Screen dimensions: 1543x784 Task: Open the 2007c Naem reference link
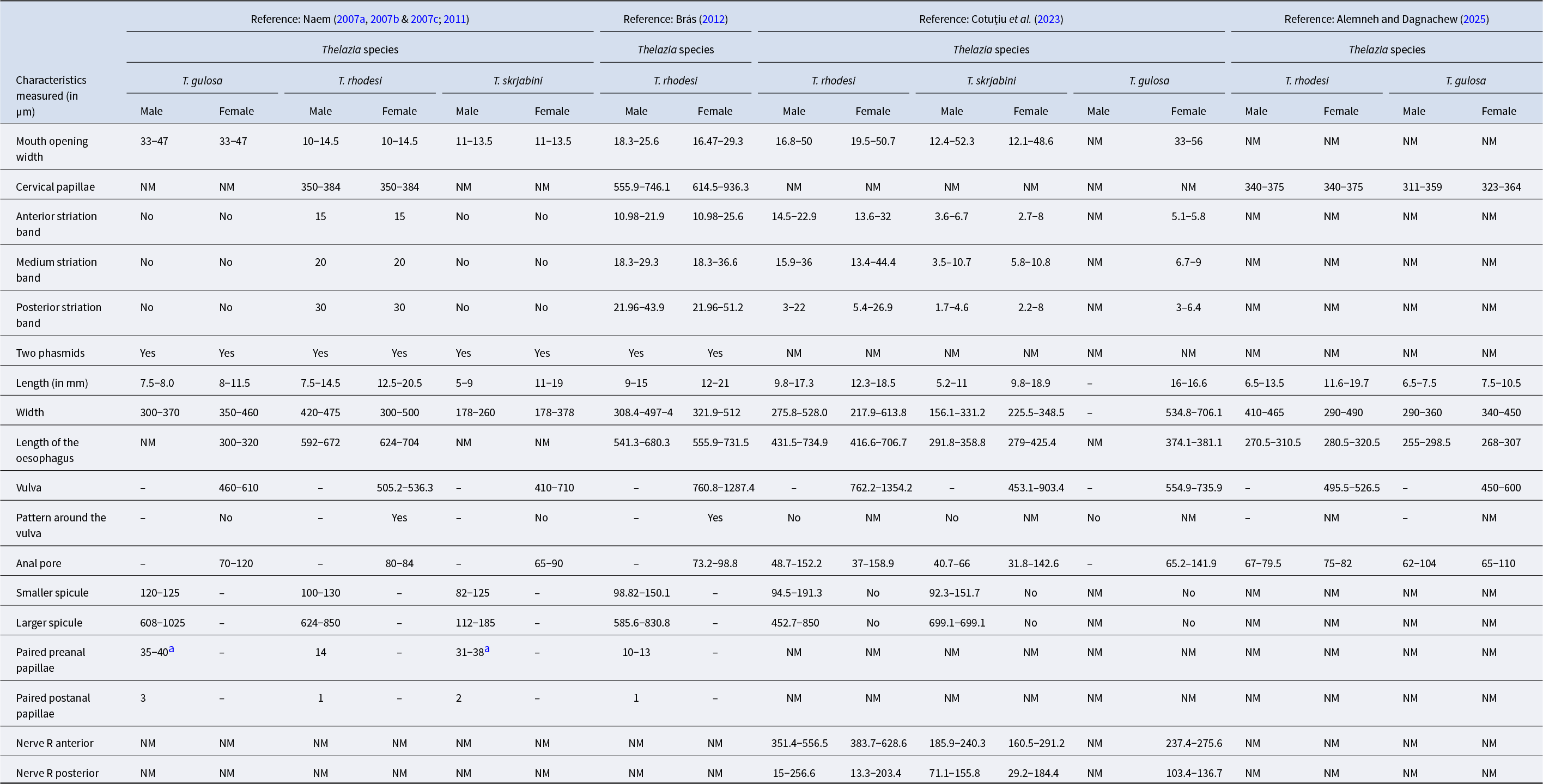coord(424,19)
